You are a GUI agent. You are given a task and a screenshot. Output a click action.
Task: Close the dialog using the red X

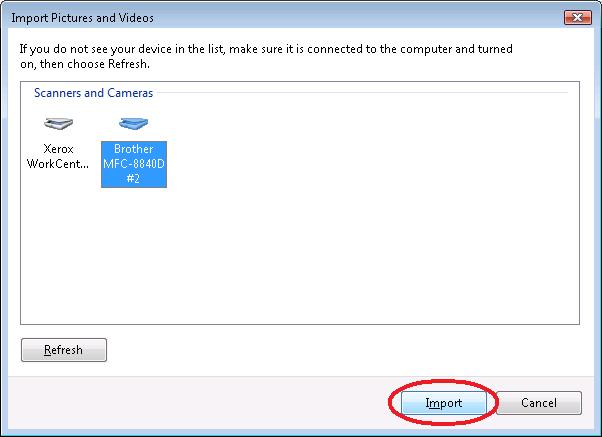(577, 17)
